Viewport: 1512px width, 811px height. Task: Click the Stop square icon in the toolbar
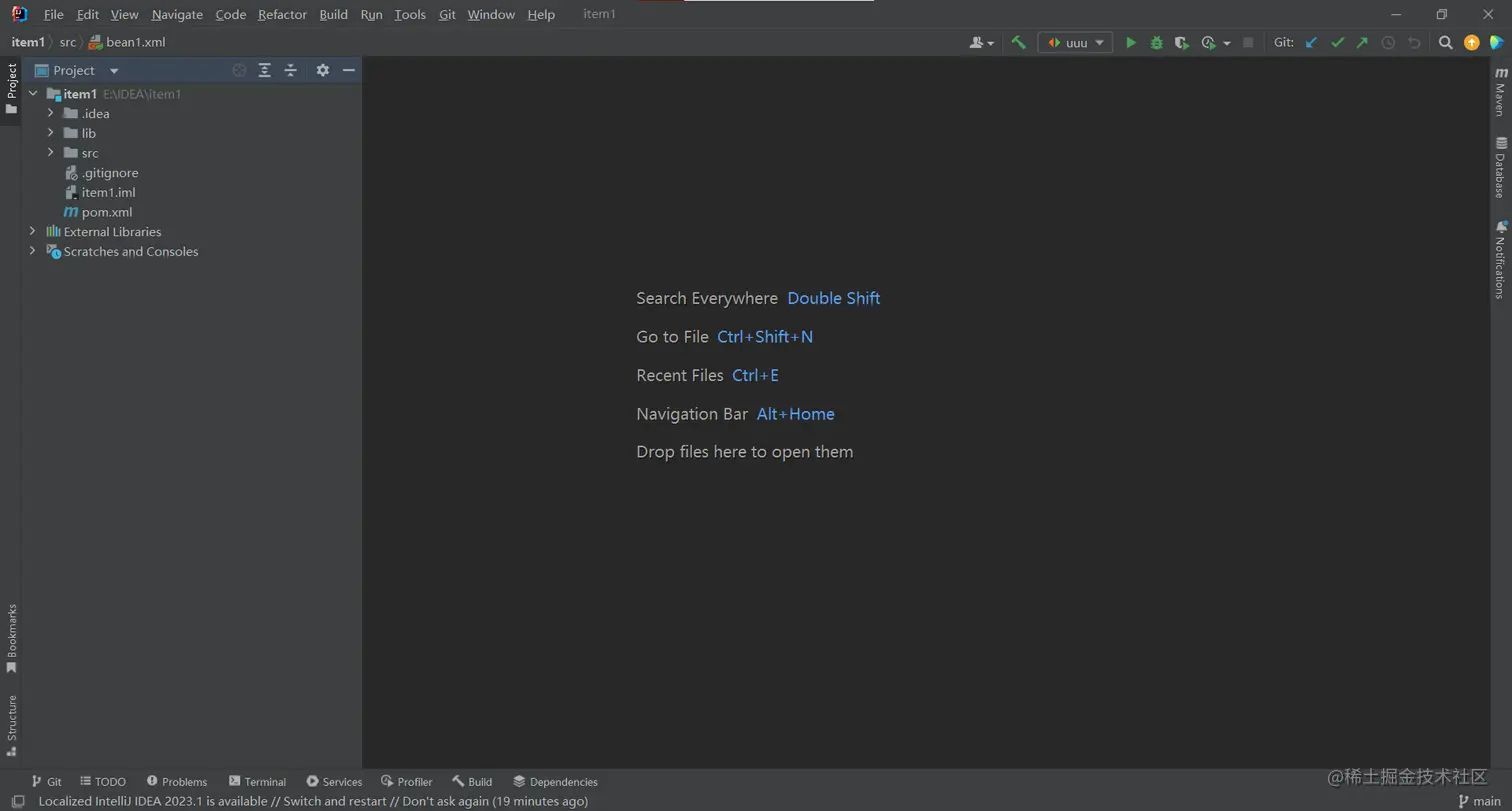pyautogui.click(x=1248, y=43)
